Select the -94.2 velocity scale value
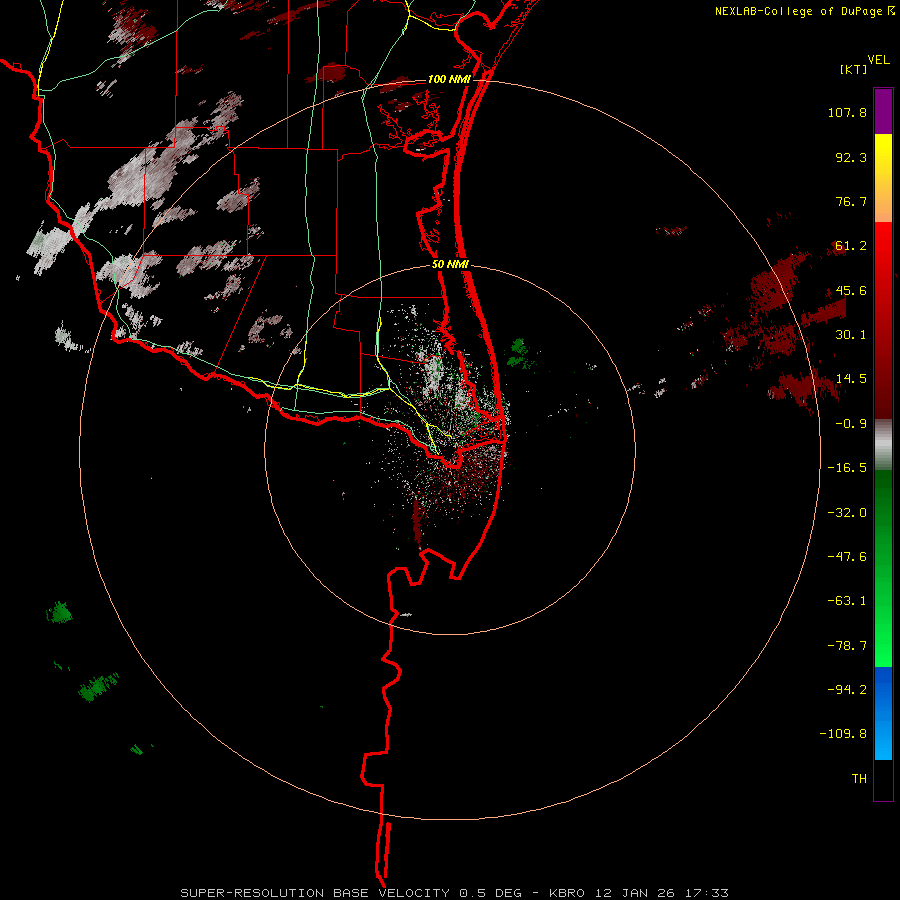This screenshot has width=900, height=900. 847,690
